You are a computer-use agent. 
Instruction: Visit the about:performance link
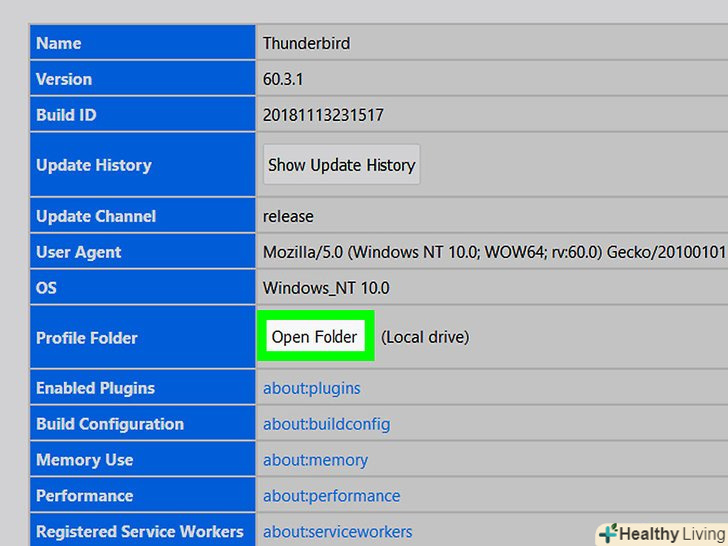point(332,496)
